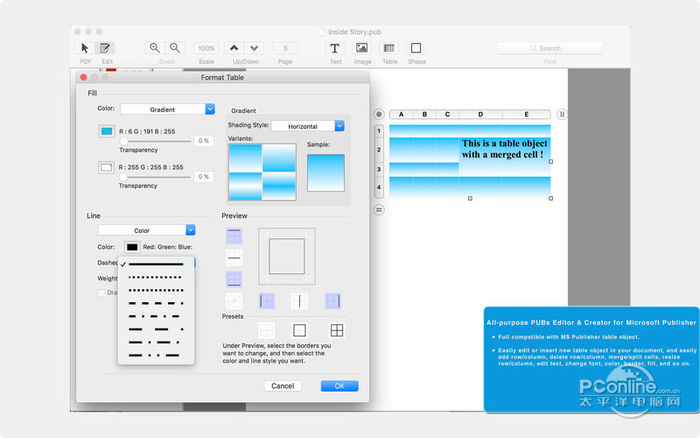Select the PDF arrow pointer tool
This screenshot has height=438, width=700.
tap(85, 48)
